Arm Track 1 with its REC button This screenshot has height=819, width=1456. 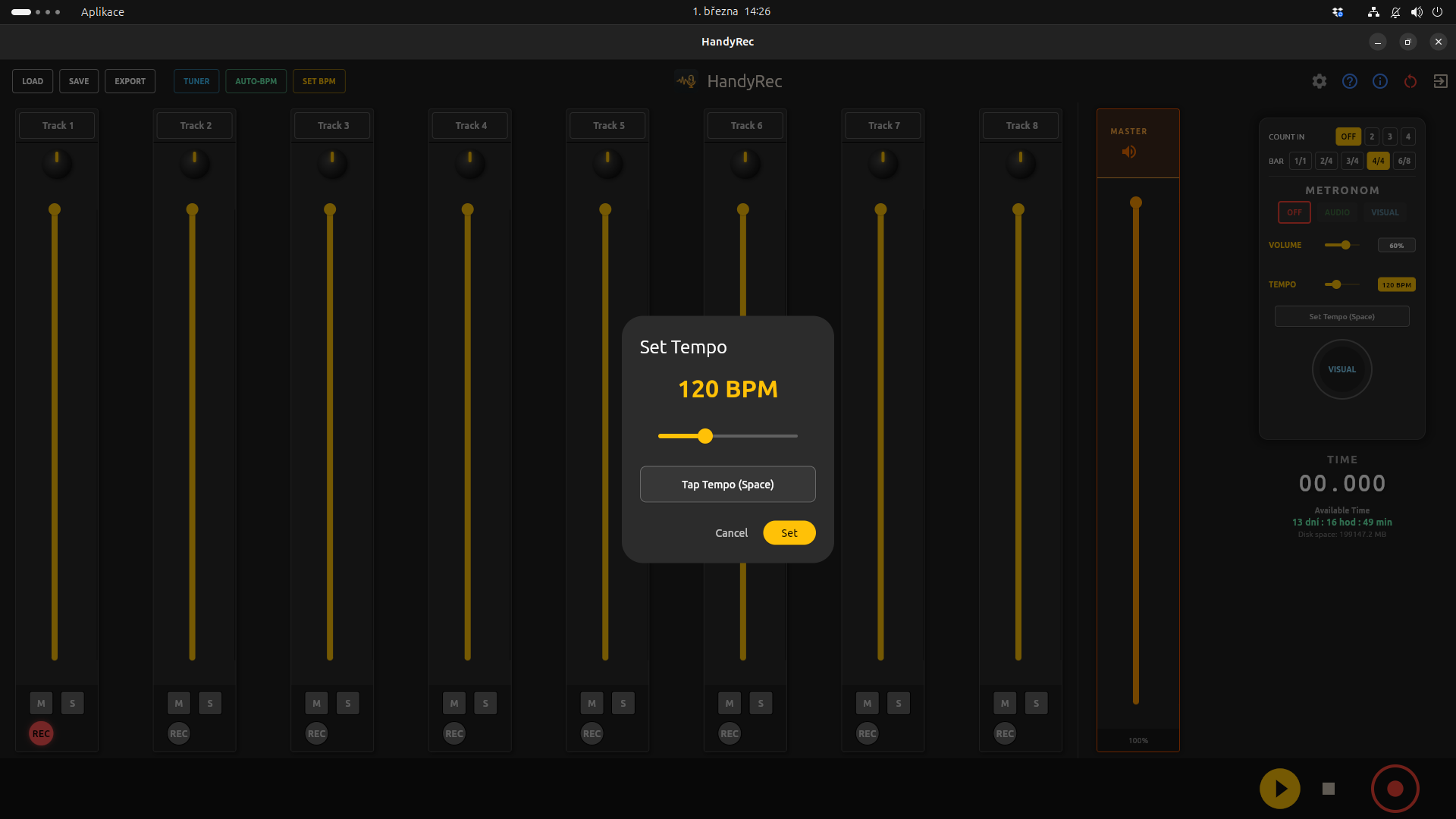click(x=41, y=733)
